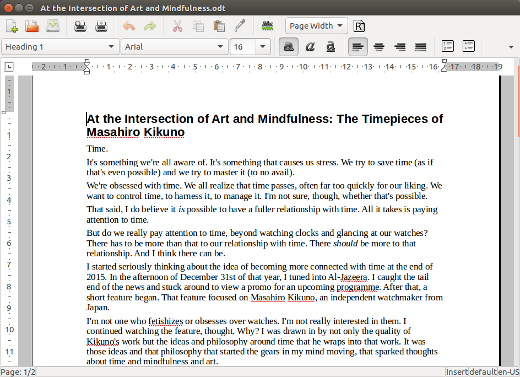
Task: Click the New document icon
Action: click(12, 26)
